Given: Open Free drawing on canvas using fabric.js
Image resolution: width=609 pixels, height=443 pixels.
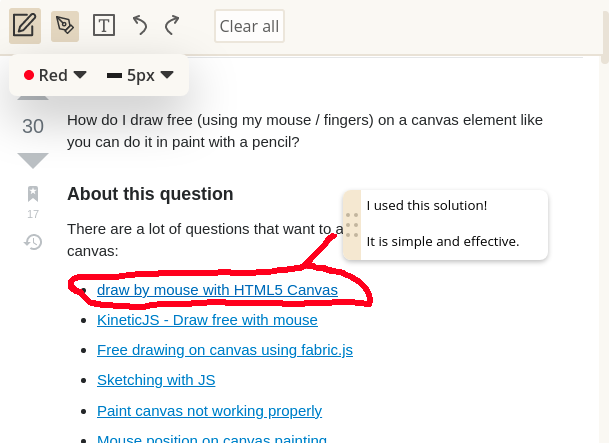Looking at the screenshot, I should tap(225, 350).
